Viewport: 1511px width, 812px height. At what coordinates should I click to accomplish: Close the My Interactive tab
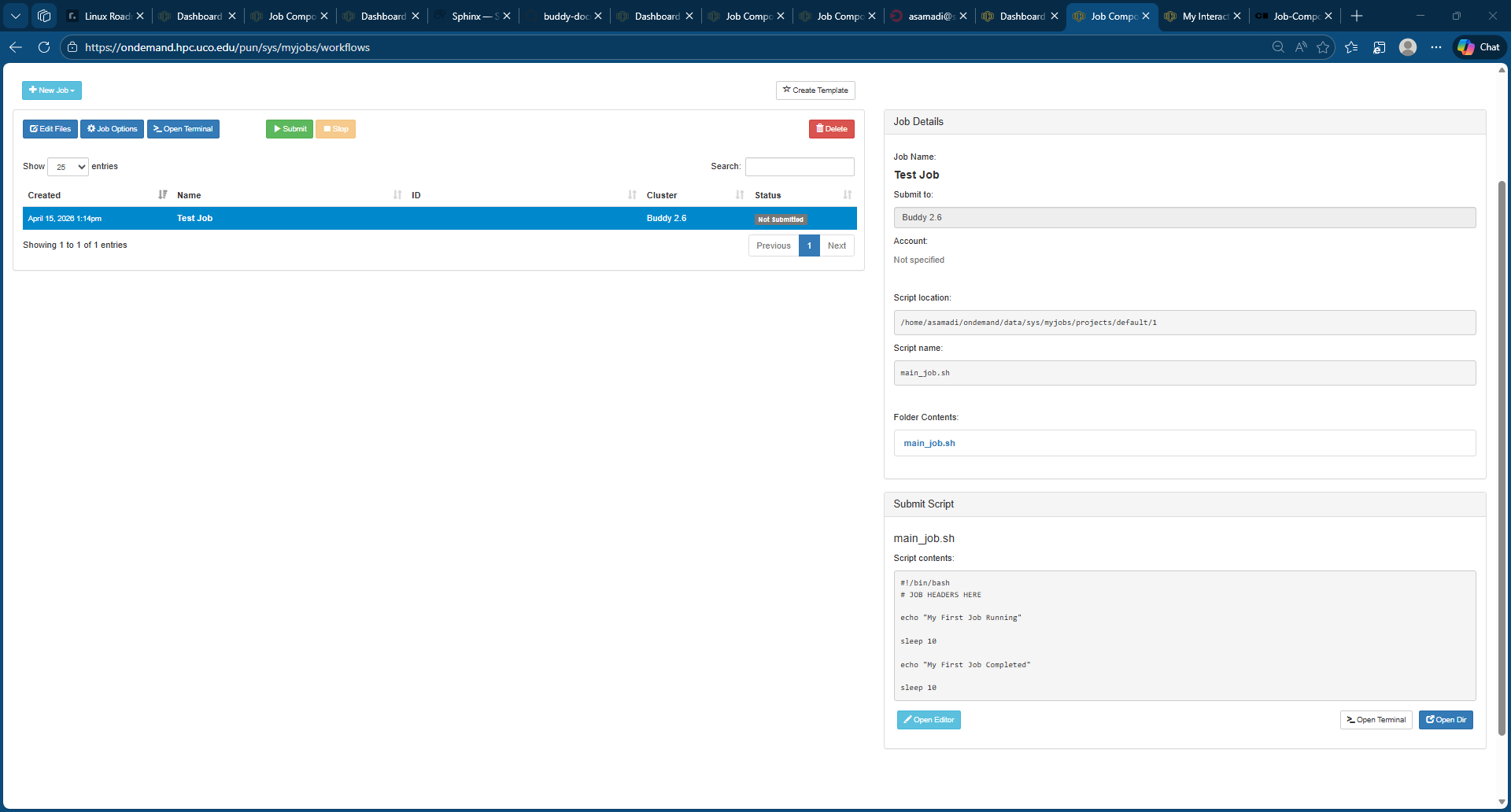[1237, 16]
